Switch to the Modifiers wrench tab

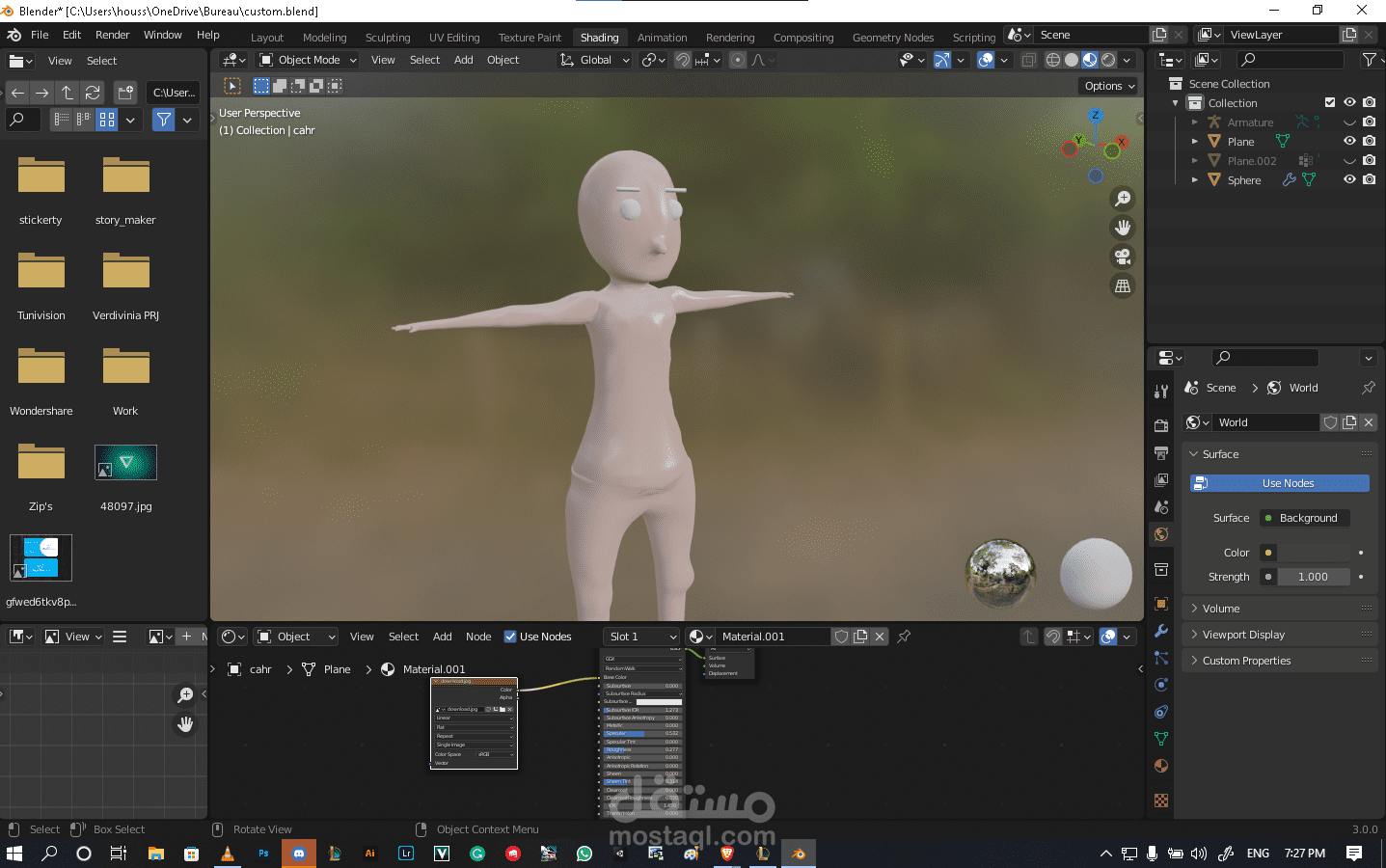[1161, 631]
